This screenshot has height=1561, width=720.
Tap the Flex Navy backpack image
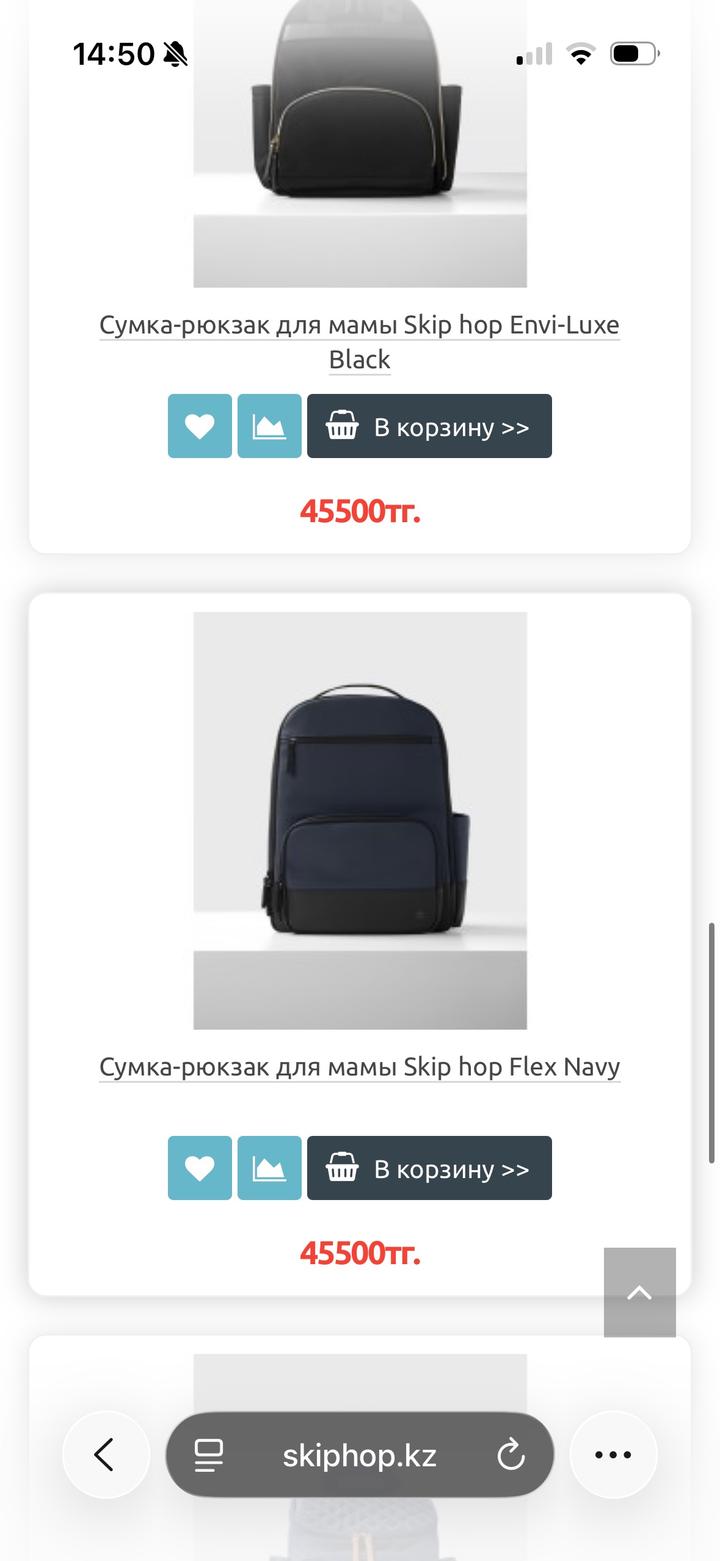(360, 820)
